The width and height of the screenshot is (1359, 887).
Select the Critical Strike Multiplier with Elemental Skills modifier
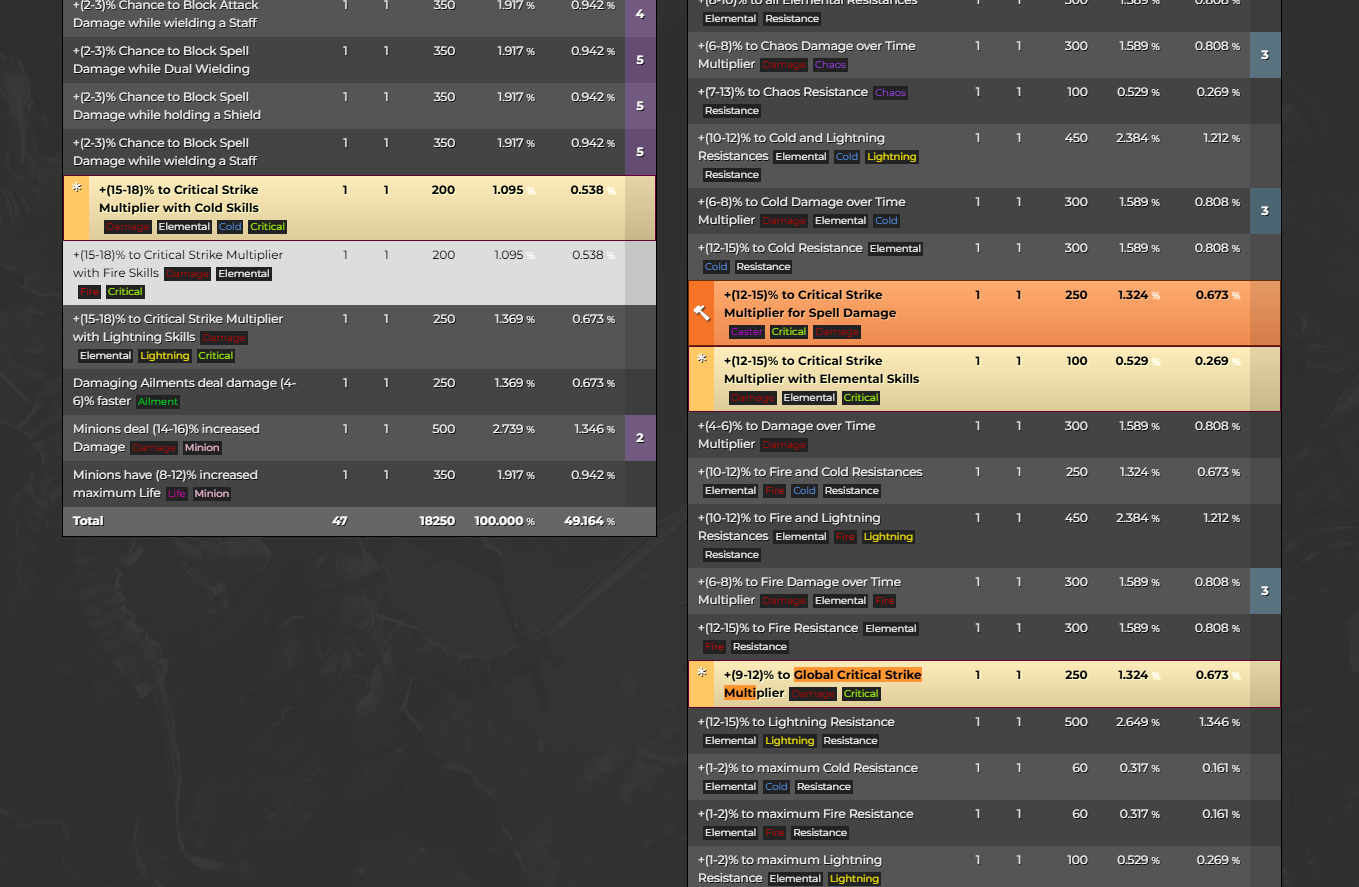coord(984,379)
